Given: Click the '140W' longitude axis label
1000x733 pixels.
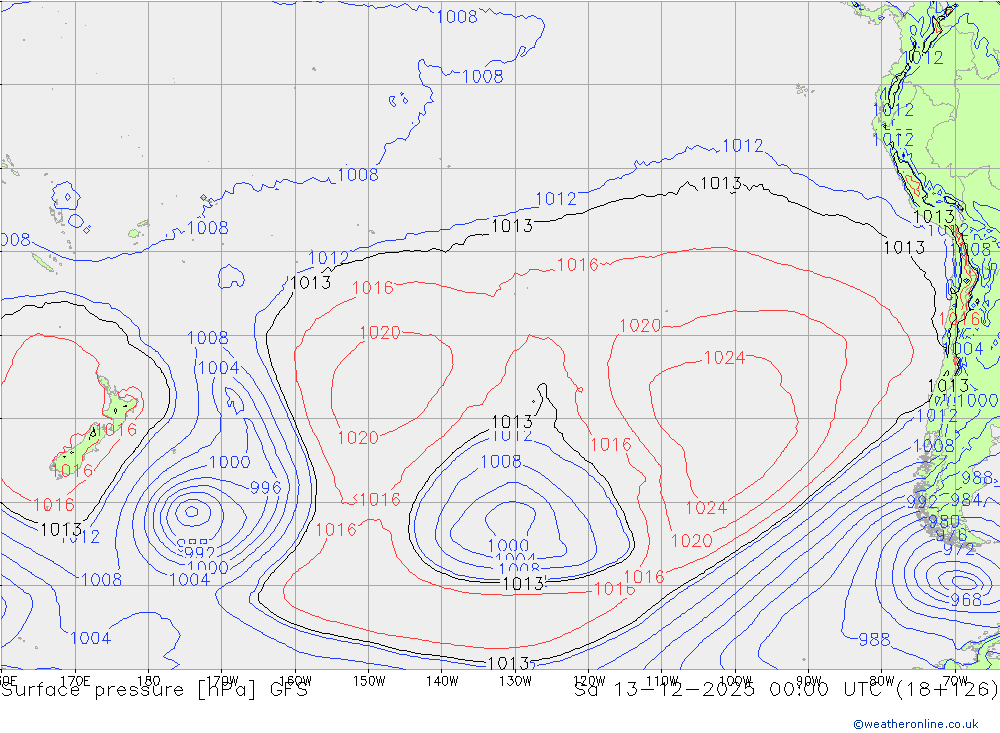Looking at the screenshot, I should click(442, 681).
